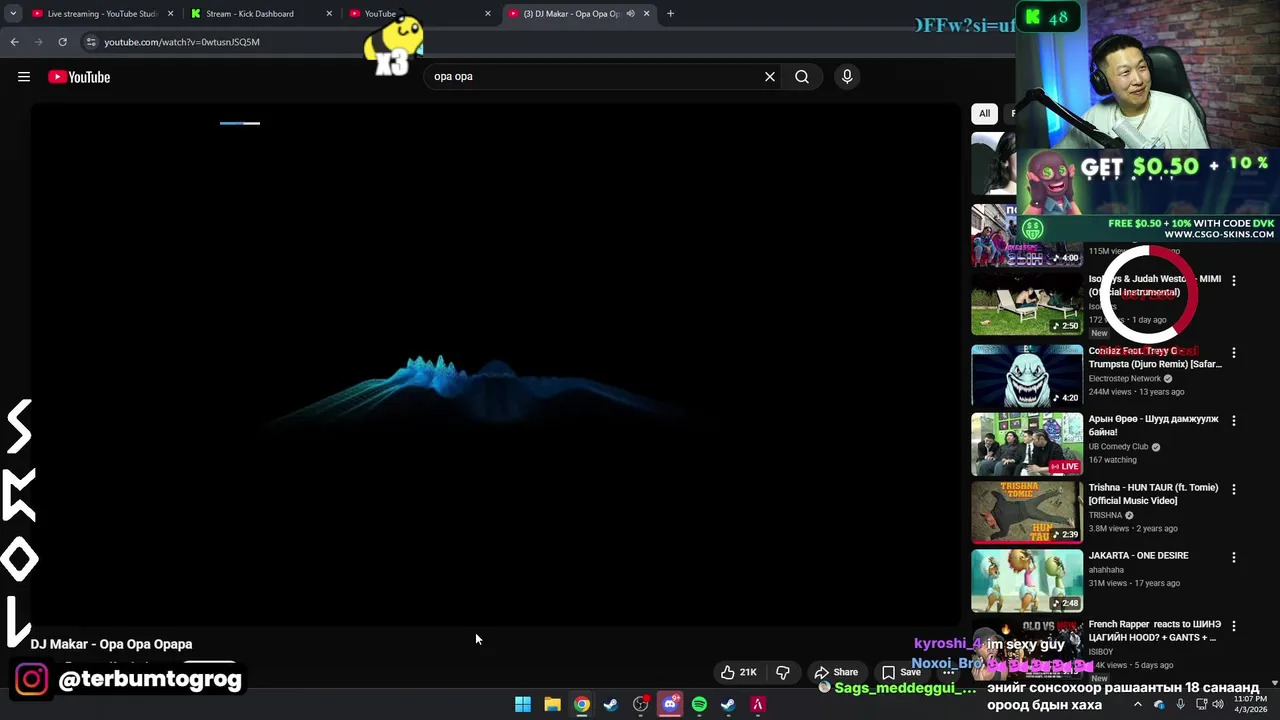
Task: Show hidden system tray icons
Action: pyautogui.click(x=1137, y=704)
